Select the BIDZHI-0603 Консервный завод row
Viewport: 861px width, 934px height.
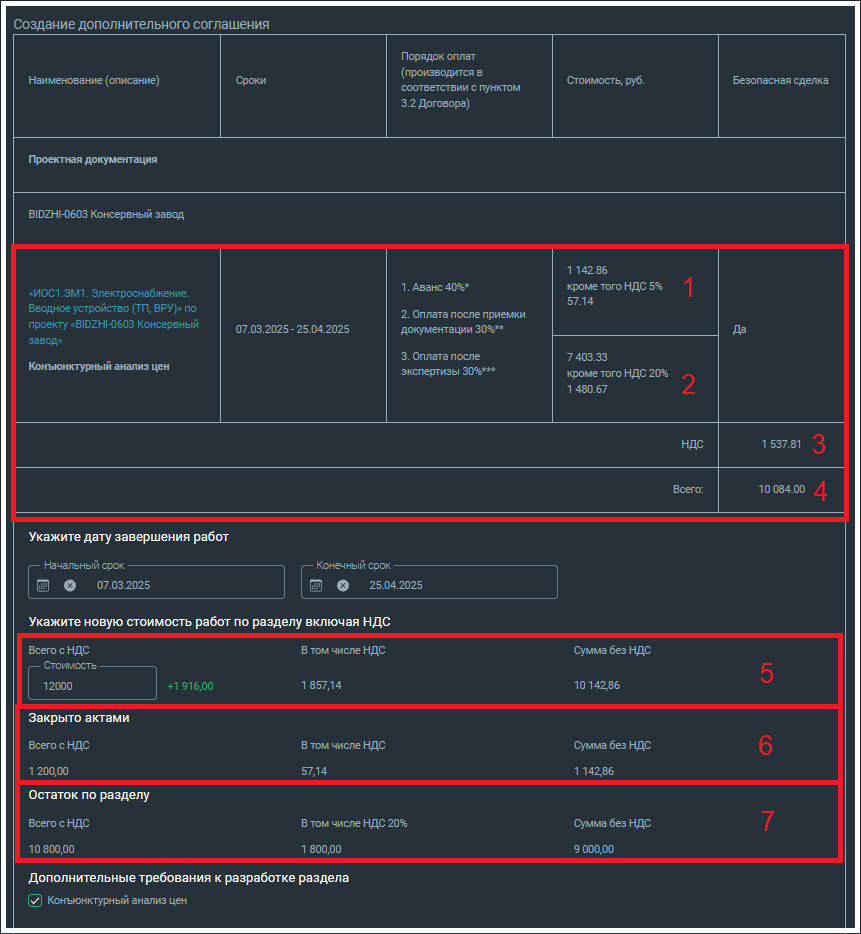click(106, 214)
